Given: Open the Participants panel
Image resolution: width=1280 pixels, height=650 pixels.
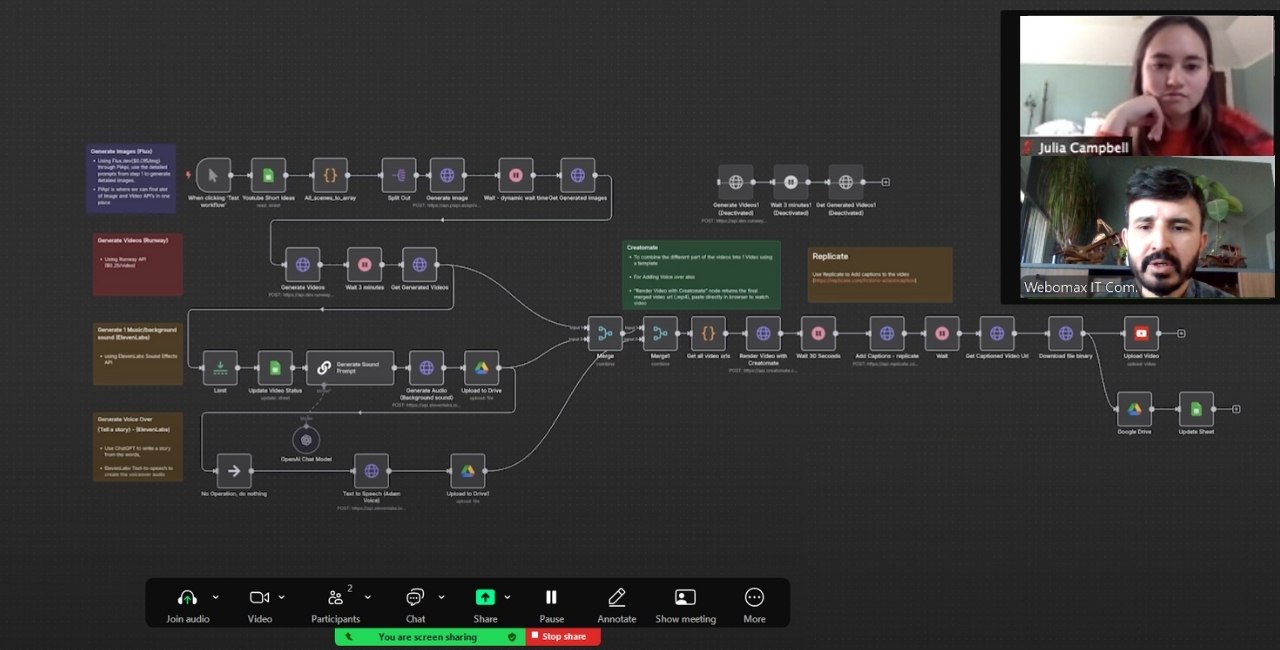Looking at the screenshot, I should (336, 597).
